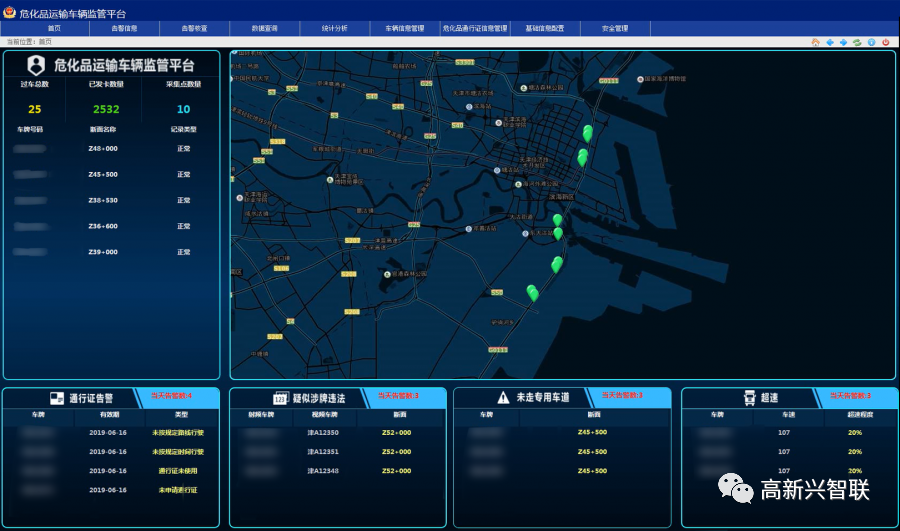900x531 pixels.
Task: Click the vehicle icon beside 超速
Action: (749, 398)
